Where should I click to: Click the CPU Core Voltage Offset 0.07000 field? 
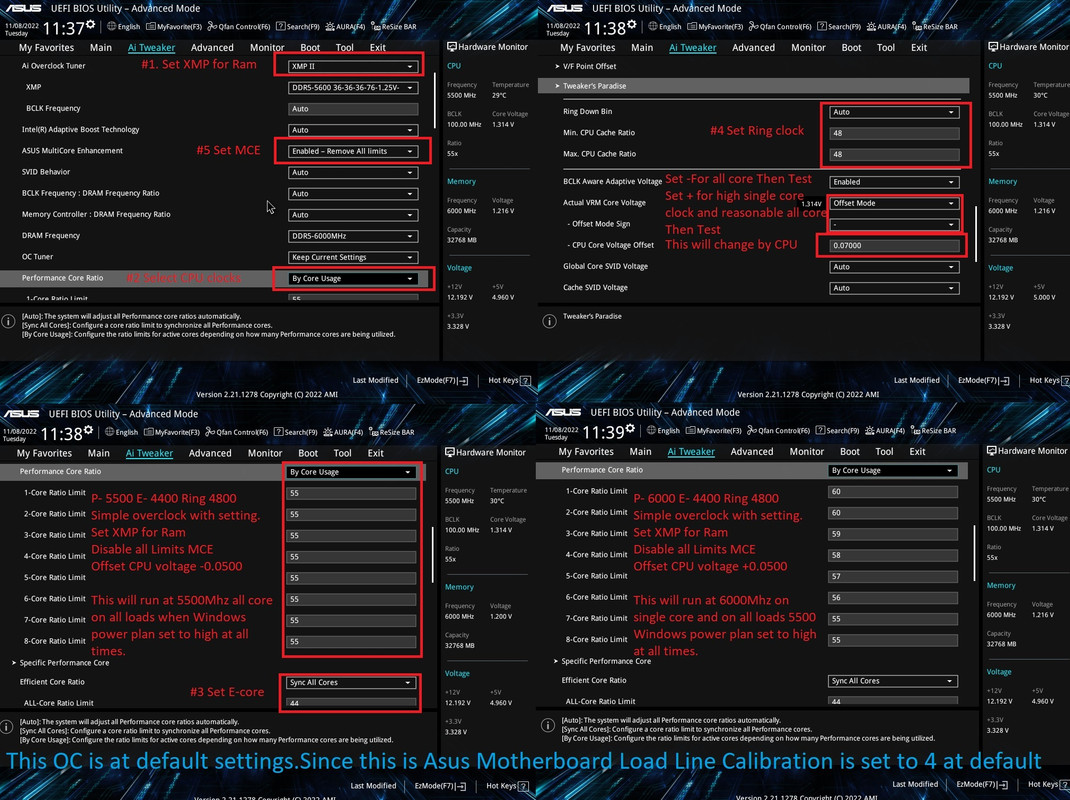pos(894,245)
